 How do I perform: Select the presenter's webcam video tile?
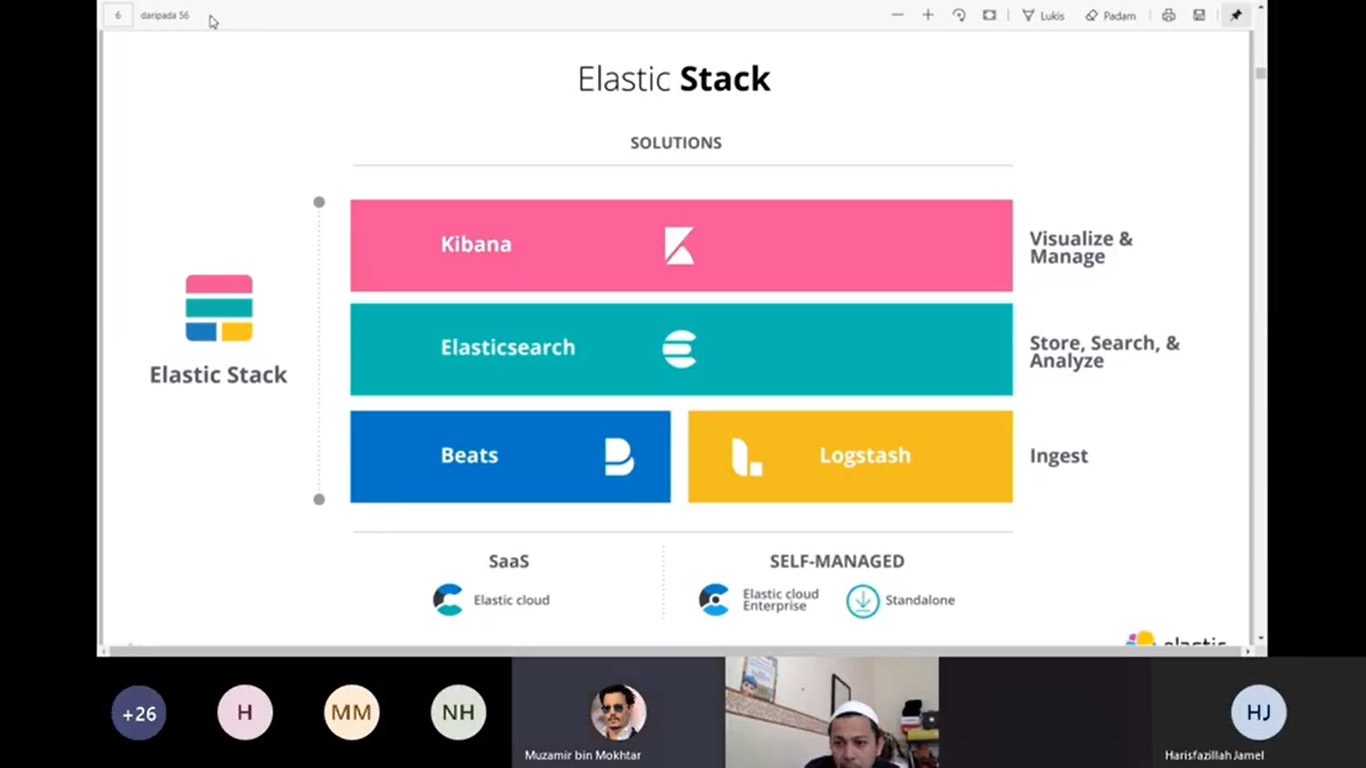click(x=832, y=712)
